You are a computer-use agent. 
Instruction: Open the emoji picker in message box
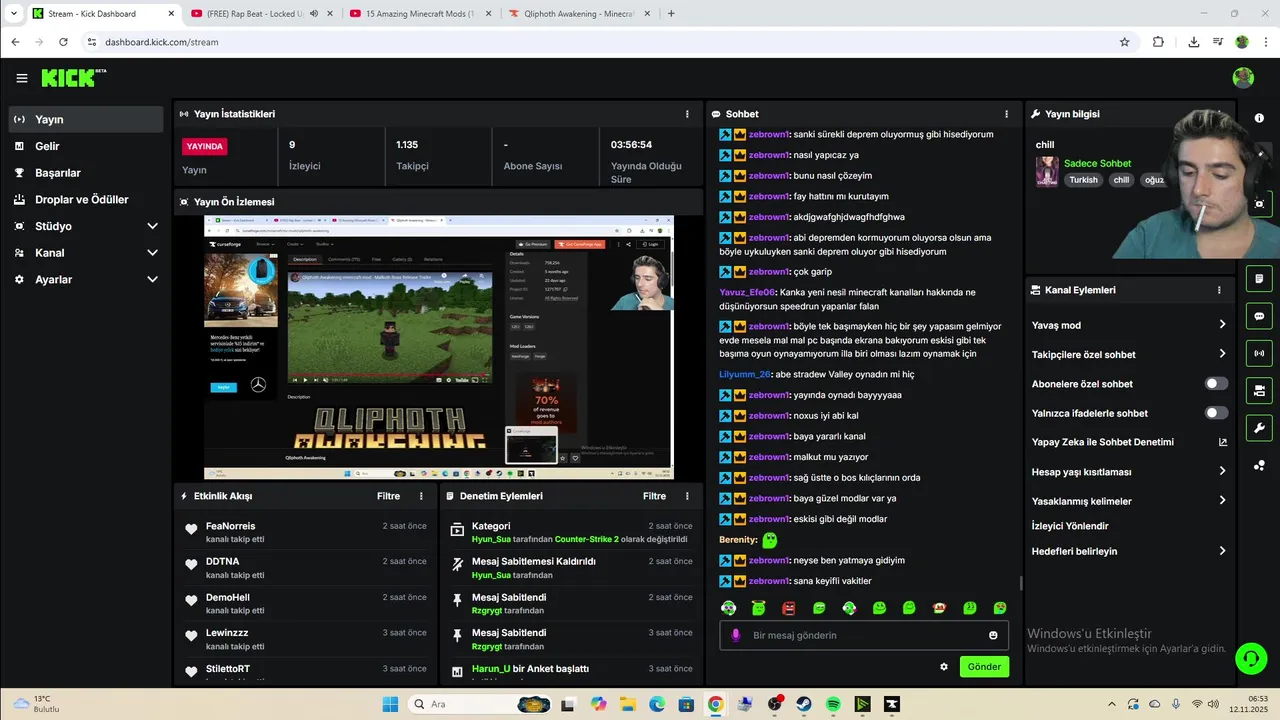tap(993, 635)
